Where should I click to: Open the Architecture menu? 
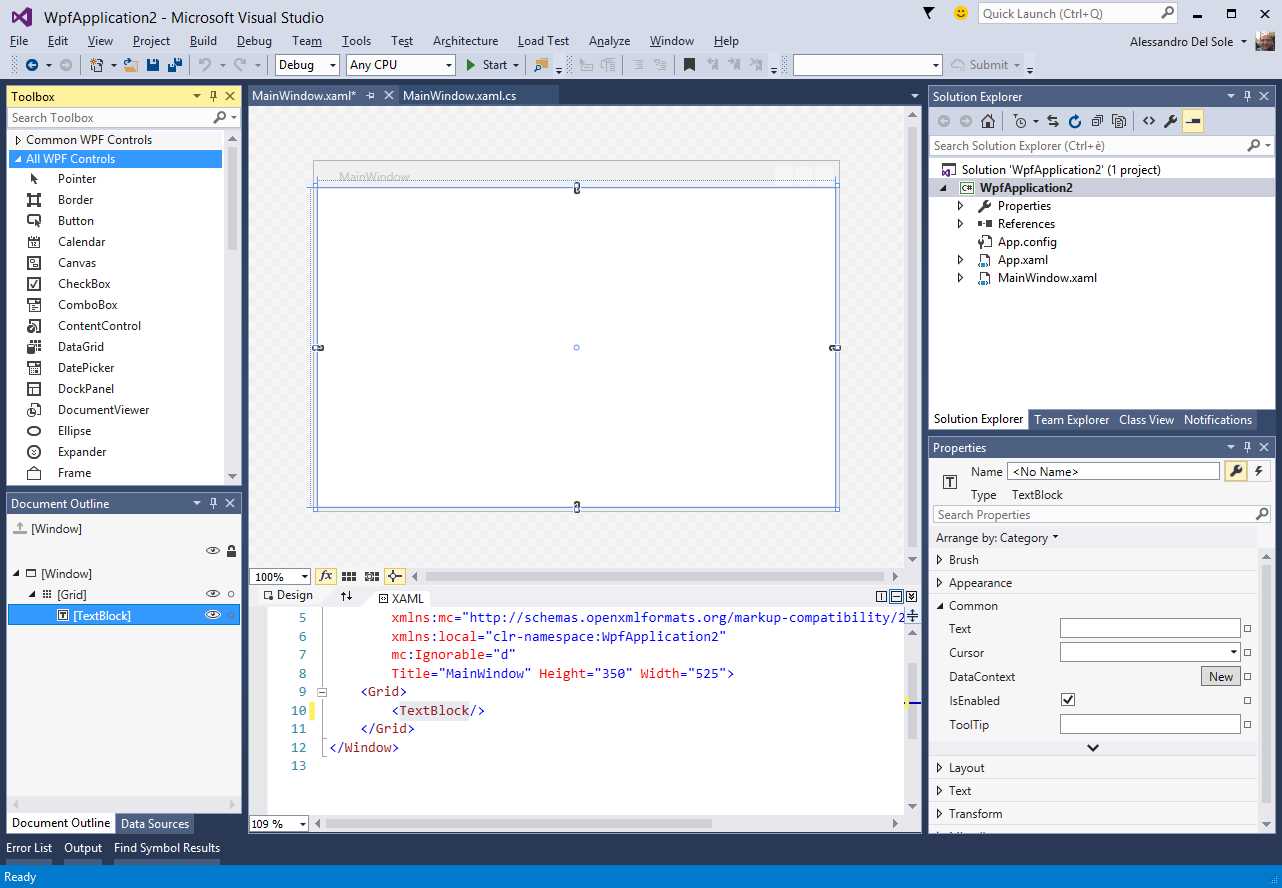click(465, 41)
